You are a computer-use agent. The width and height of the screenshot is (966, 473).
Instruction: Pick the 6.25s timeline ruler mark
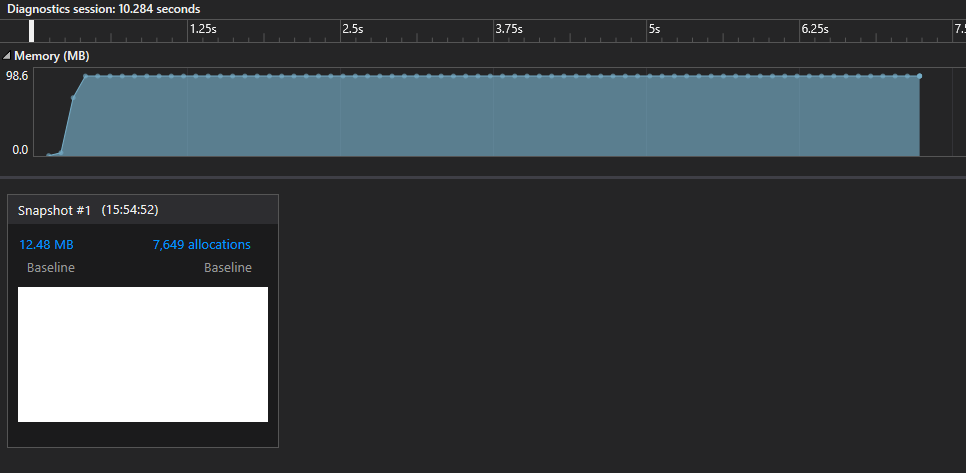coord(815,29)
